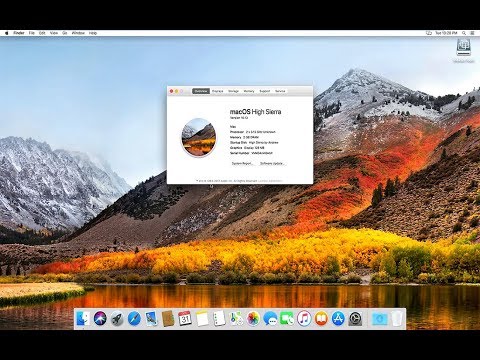Screen dimensions: 480x360
Task: Open Photos pinwheel icon in Dock
Action: pos(253,319)
